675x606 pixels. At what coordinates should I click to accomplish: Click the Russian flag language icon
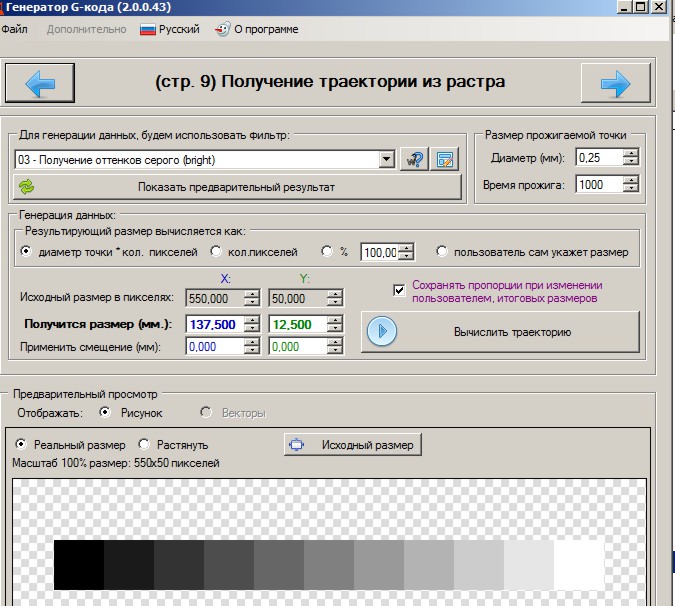pos(148,29)
